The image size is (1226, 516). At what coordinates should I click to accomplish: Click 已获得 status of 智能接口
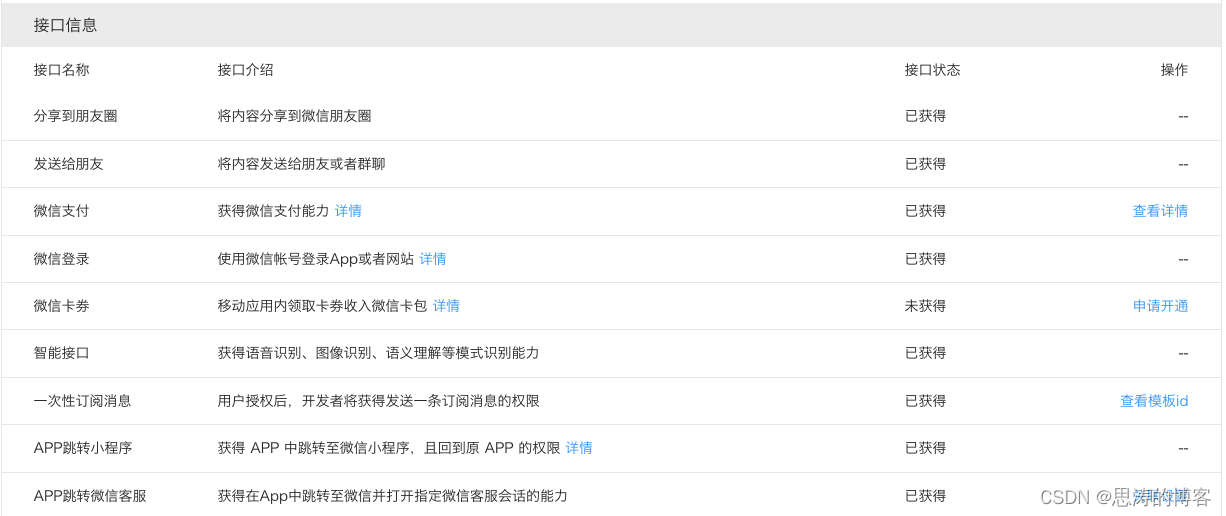tap(925, 353)
